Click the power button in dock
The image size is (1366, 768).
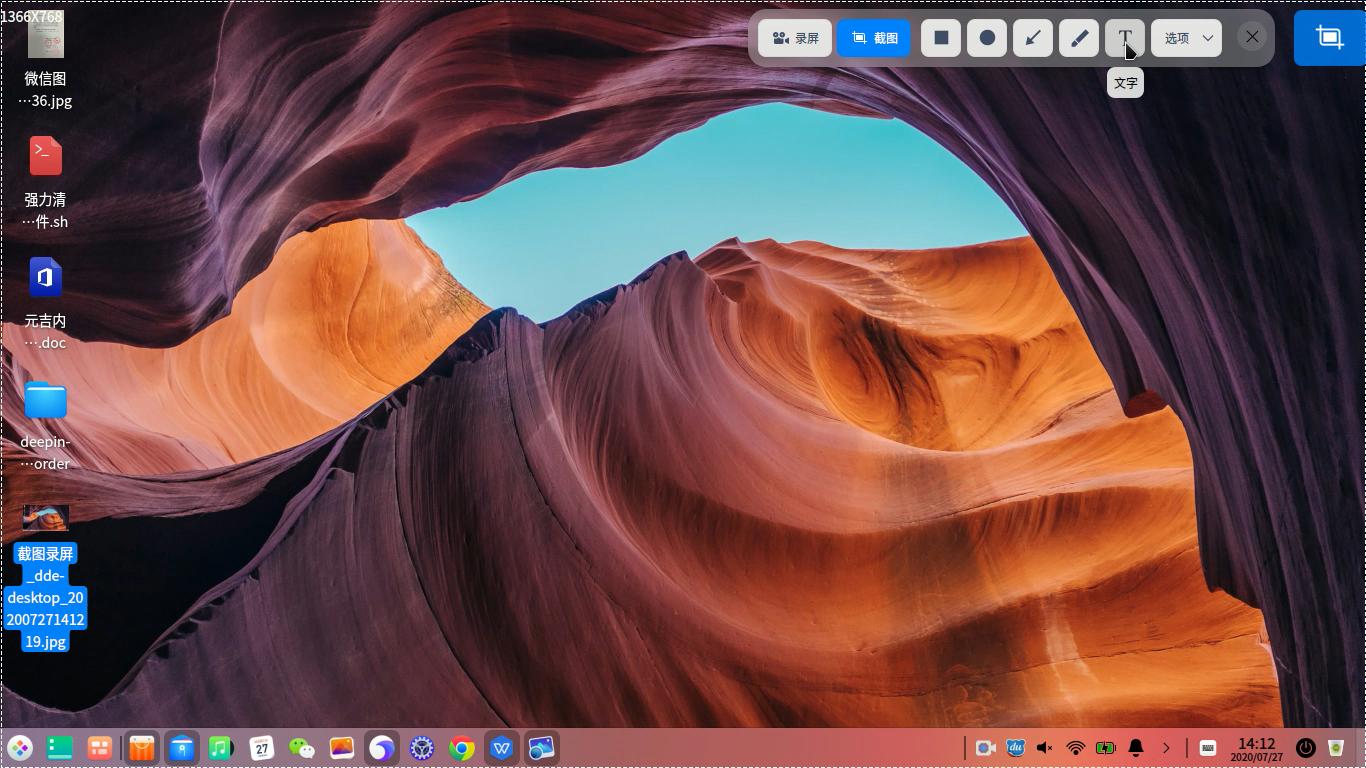1306,748
